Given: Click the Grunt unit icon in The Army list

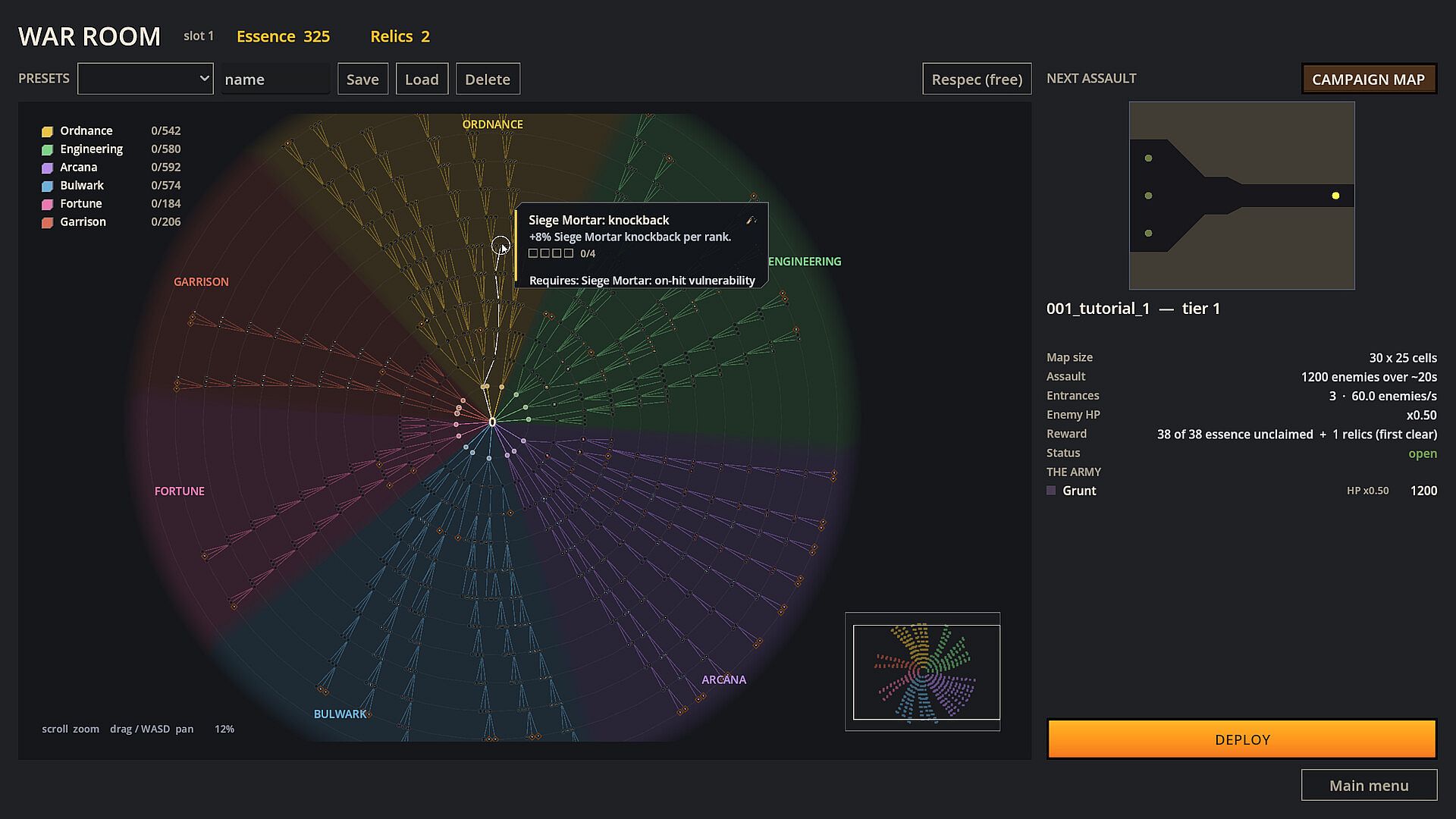Looking at the screenshot, I should pos(1051,491).
